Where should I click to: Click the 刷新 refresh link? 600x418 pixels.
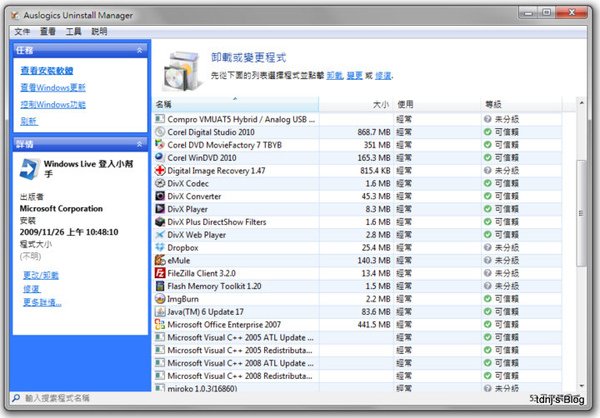[x=29, y=121]
